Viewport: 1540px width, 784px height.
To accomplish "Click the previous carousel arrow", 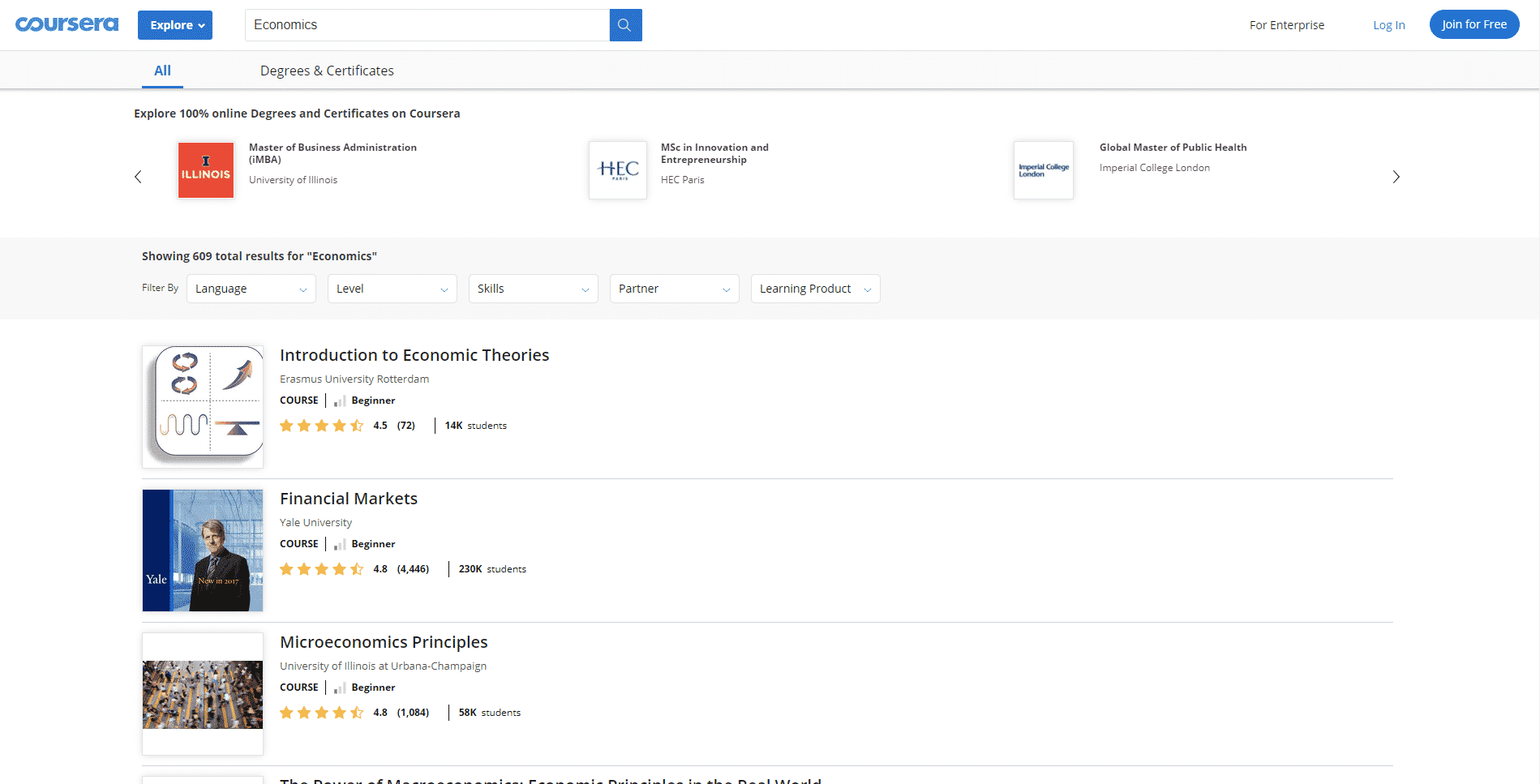I will click(x=138, y=177).
